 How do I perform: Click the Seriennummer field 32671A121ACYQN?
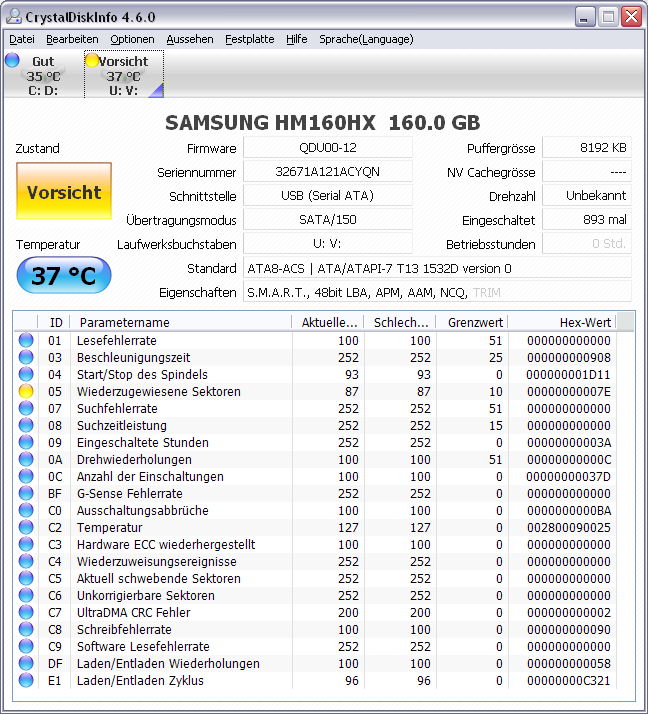pyautogui.click(x=328, y=172)
